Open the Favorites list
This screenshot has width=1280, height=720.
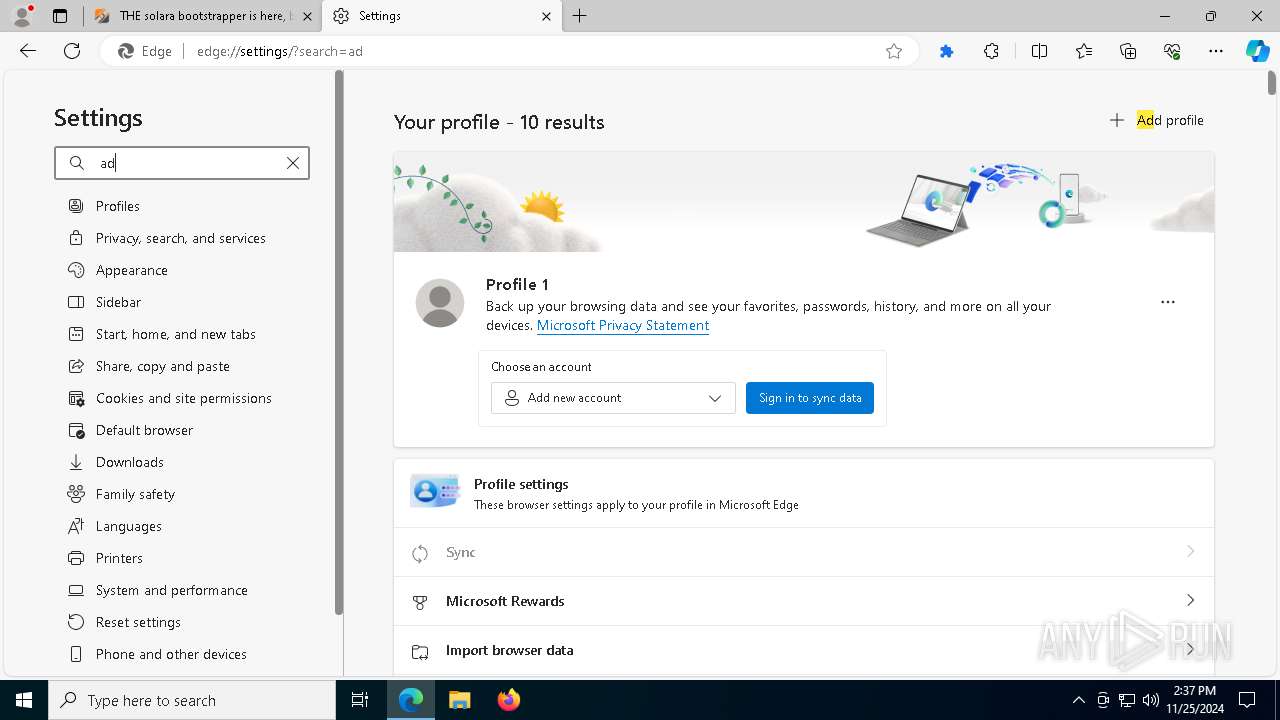click(1084, 51)
